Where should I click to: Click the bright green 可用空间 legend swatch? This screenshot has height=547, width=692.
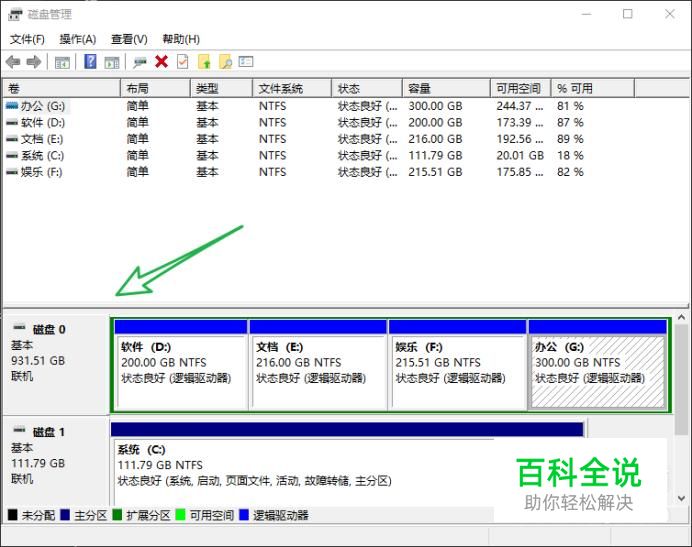coord(180,514)
